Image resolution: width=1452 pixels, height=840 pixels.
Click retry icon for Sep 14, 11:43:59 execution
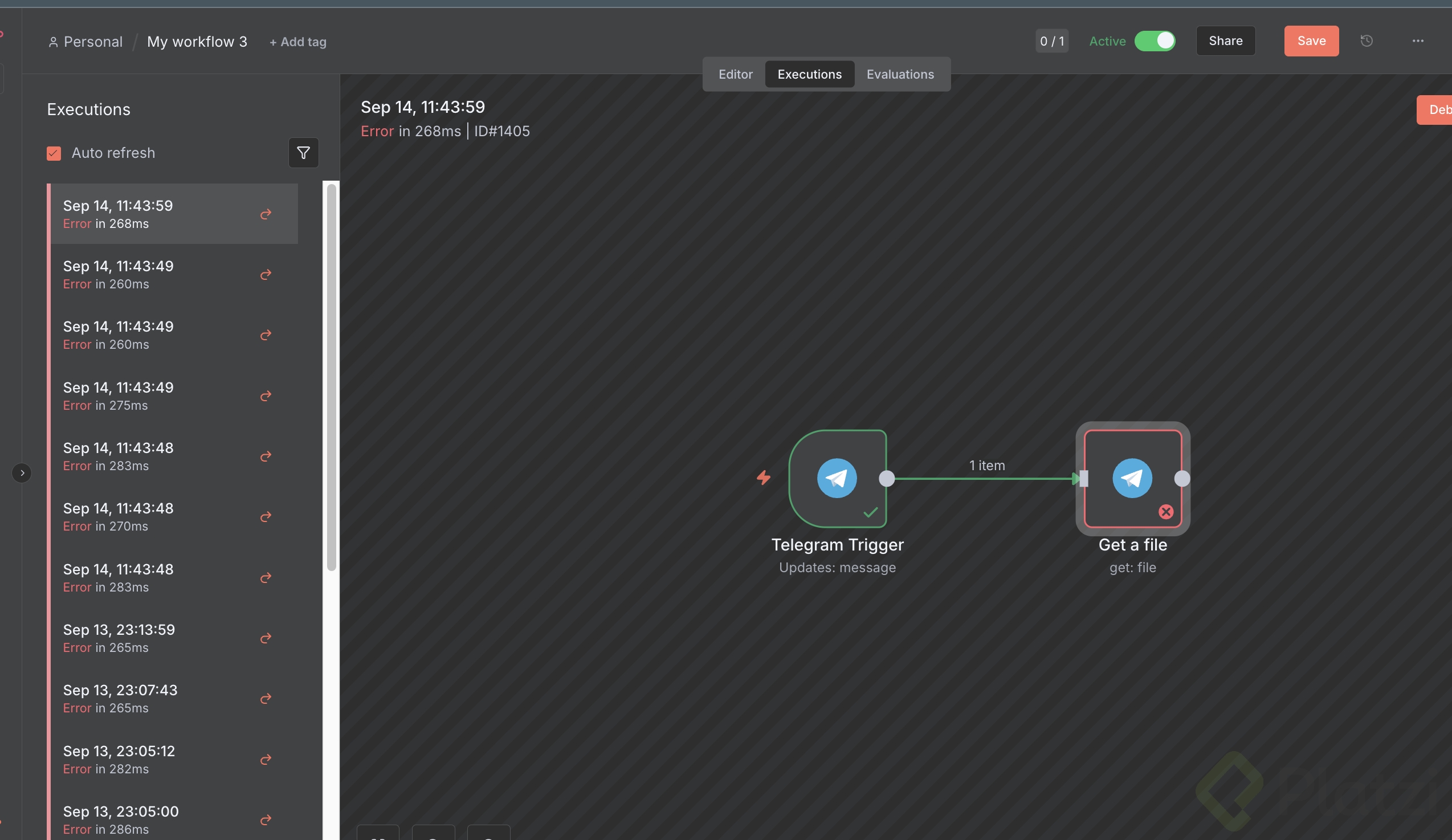266,214
